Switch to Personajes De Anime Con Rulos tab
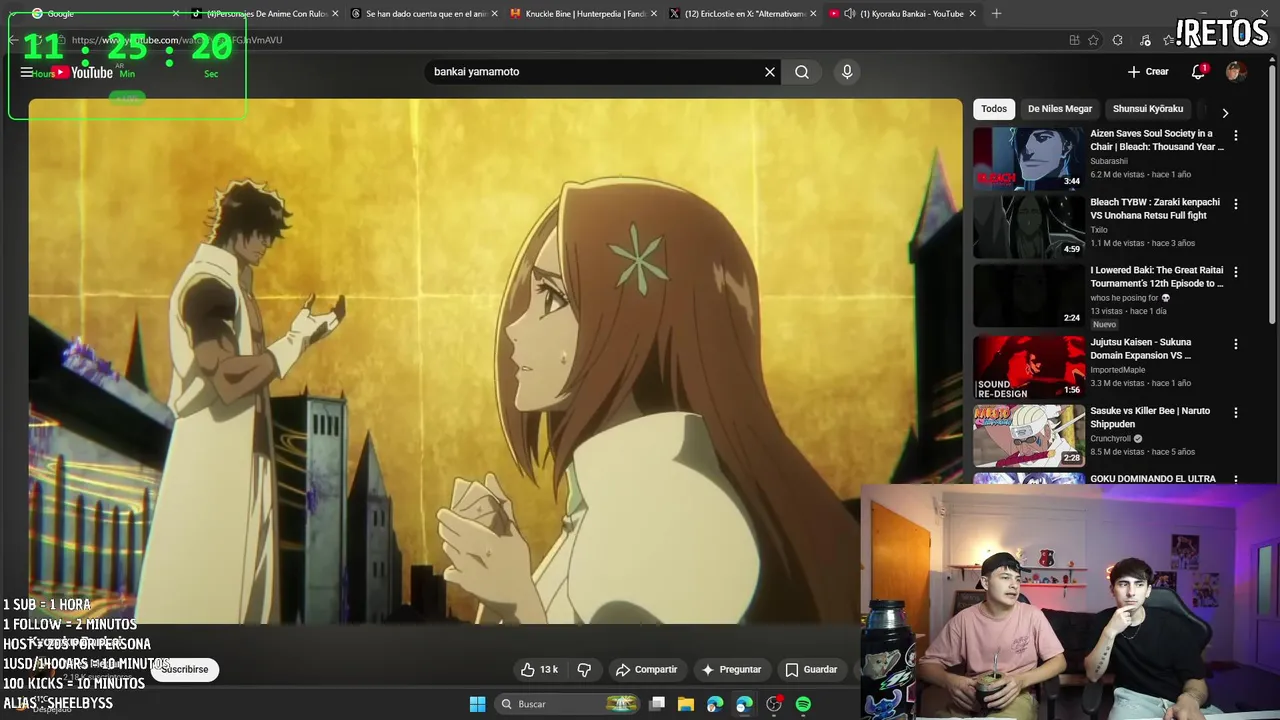Viewport: 1280px width, 720px height. (264, 13)
